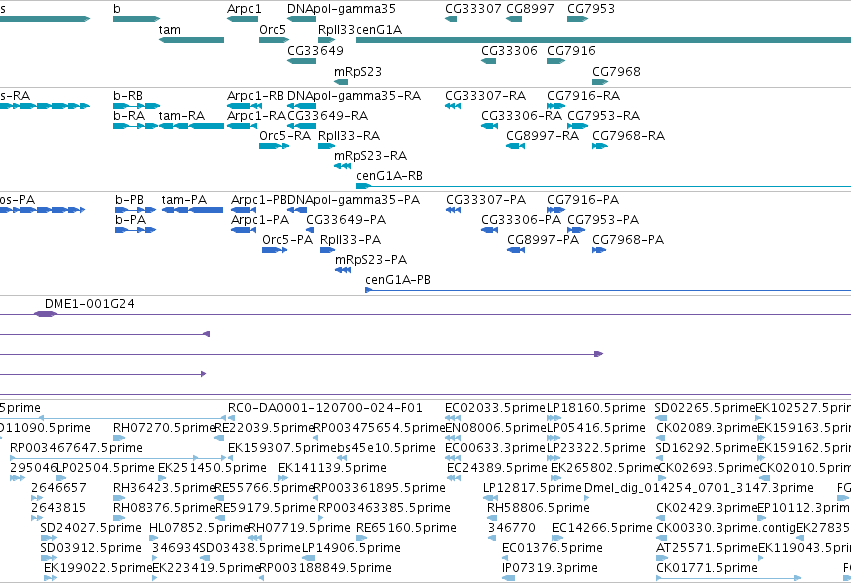Select the long cenG1A gene bar
Screen dimensions: 851x583
[x=604, y=40]
